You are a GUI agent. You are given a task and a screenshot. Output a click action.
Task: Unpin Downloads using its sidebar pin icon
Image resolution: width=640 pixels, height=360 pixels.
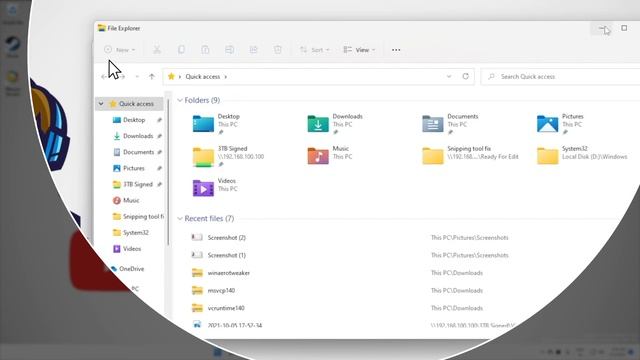160,136
